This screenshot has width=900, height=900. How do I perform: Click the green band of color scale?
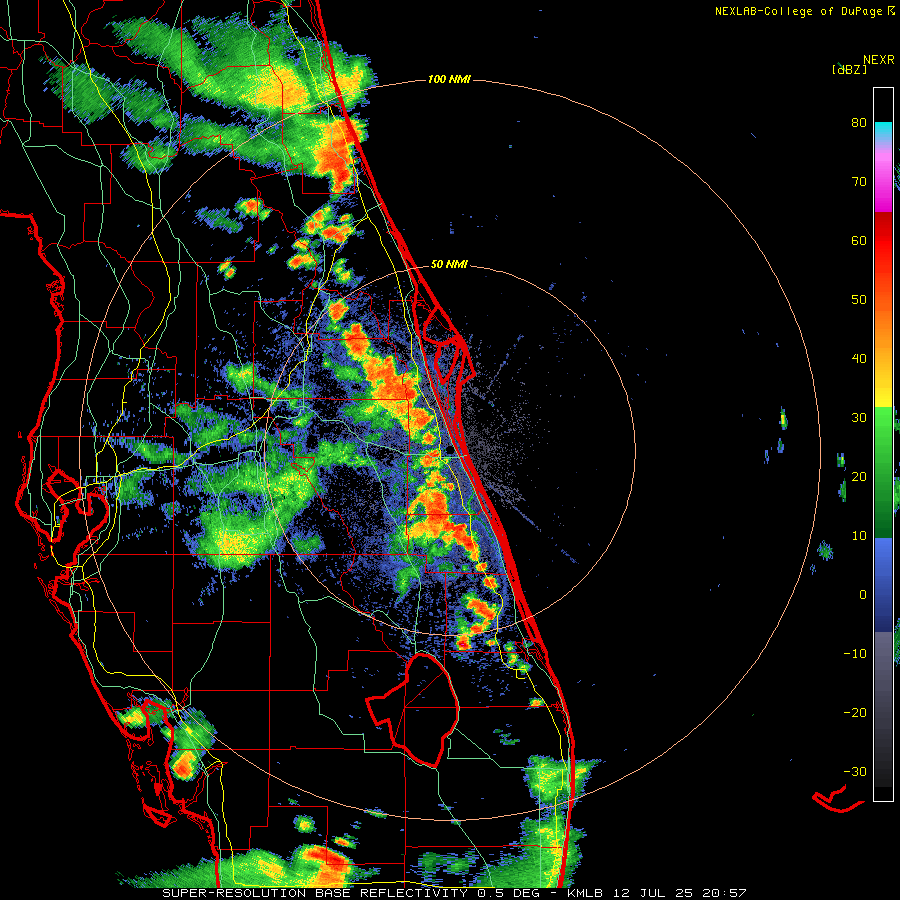(x=883, y=472)
